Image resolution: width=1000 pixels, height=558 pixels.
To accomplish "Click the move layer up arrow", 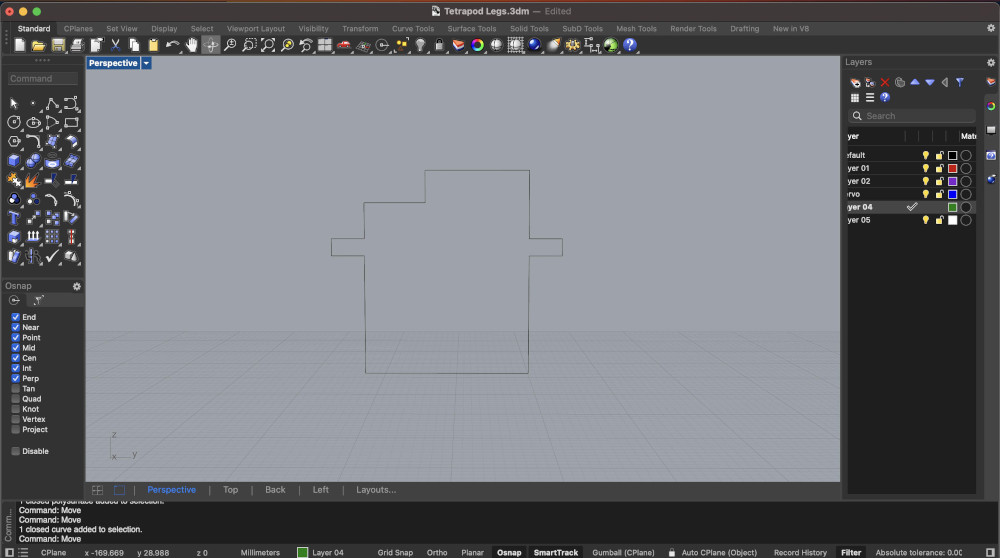I will 915,82.
